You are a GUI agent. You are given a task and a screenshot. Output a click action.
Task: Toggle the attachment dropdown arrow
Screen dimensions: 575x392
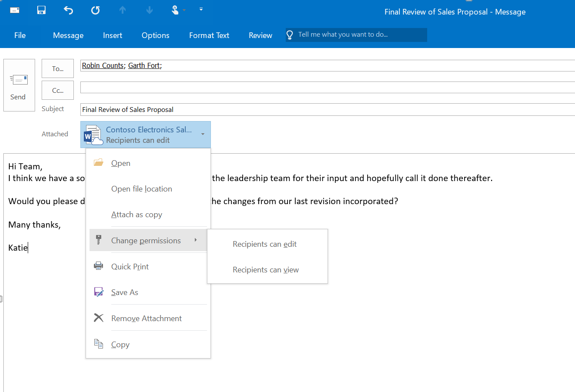coord(203,134)
